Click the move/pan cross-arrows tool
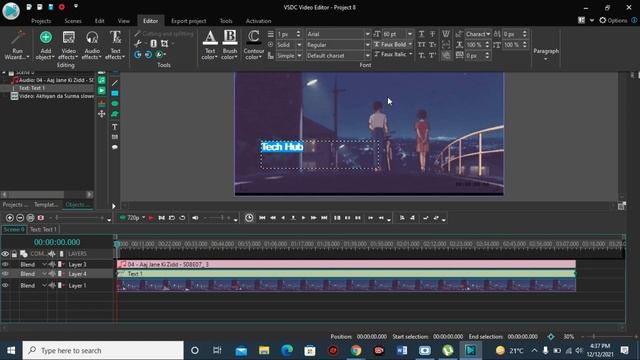Viewport: 640px width, 360px height. (102, 114)
